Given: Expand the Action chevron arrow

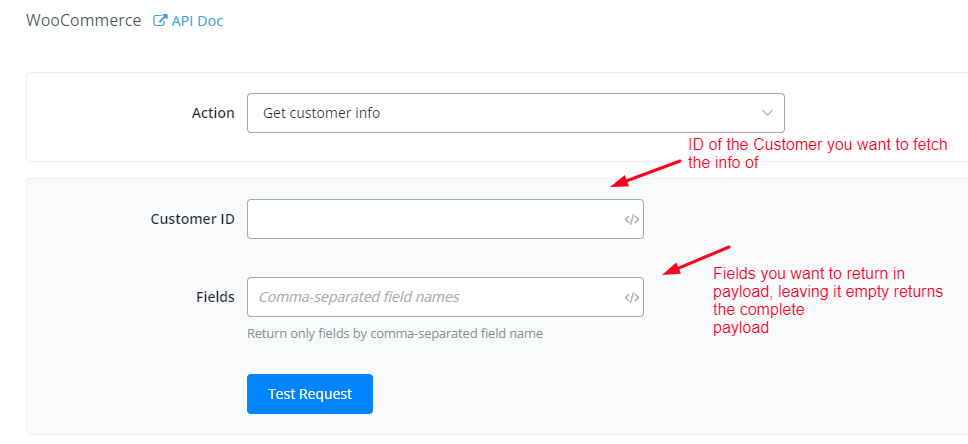Looking at the screenshot, I should pyautogui.click(x=767, y=113).
